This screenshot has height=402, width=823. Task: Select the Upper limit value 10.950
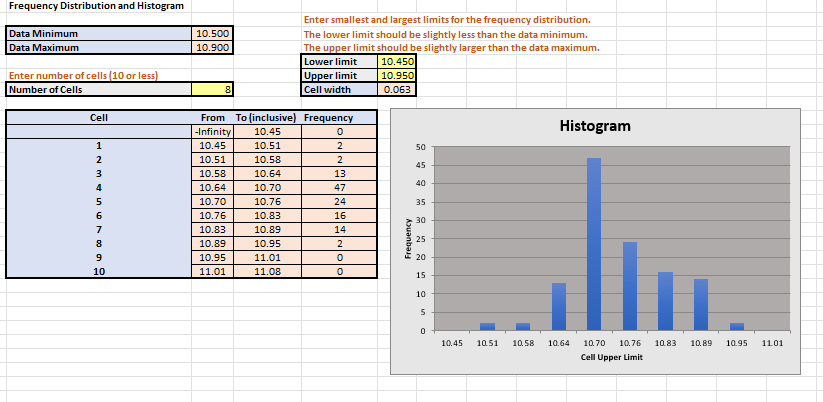point(397,76)
